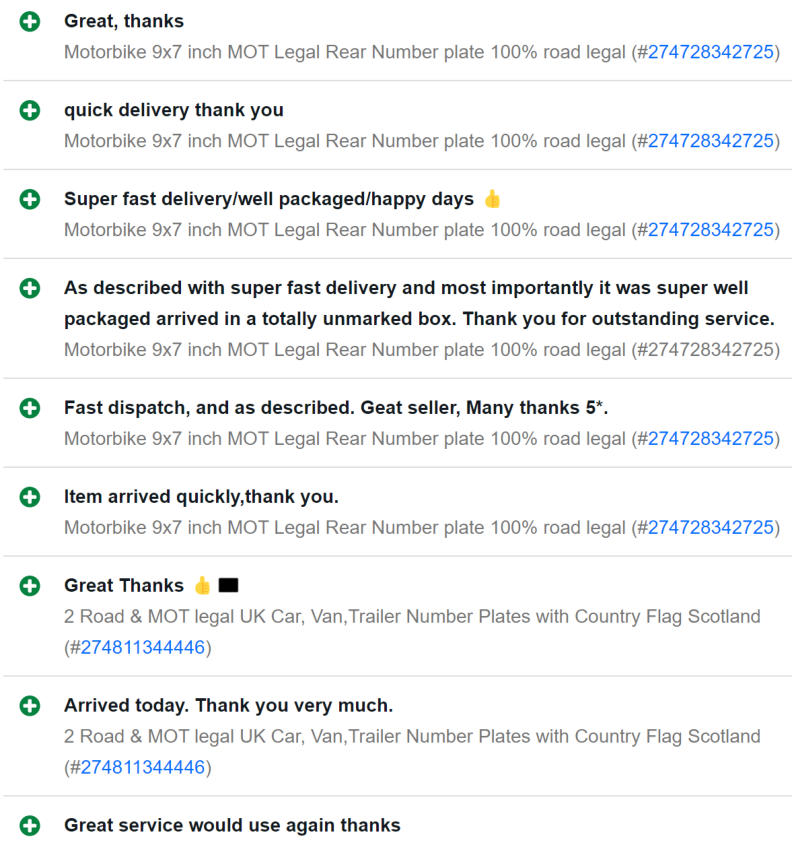Viewport: 792px width, 843px height.
Task: Open item number link under 'quick delivery thank you'
Action: 710,141
